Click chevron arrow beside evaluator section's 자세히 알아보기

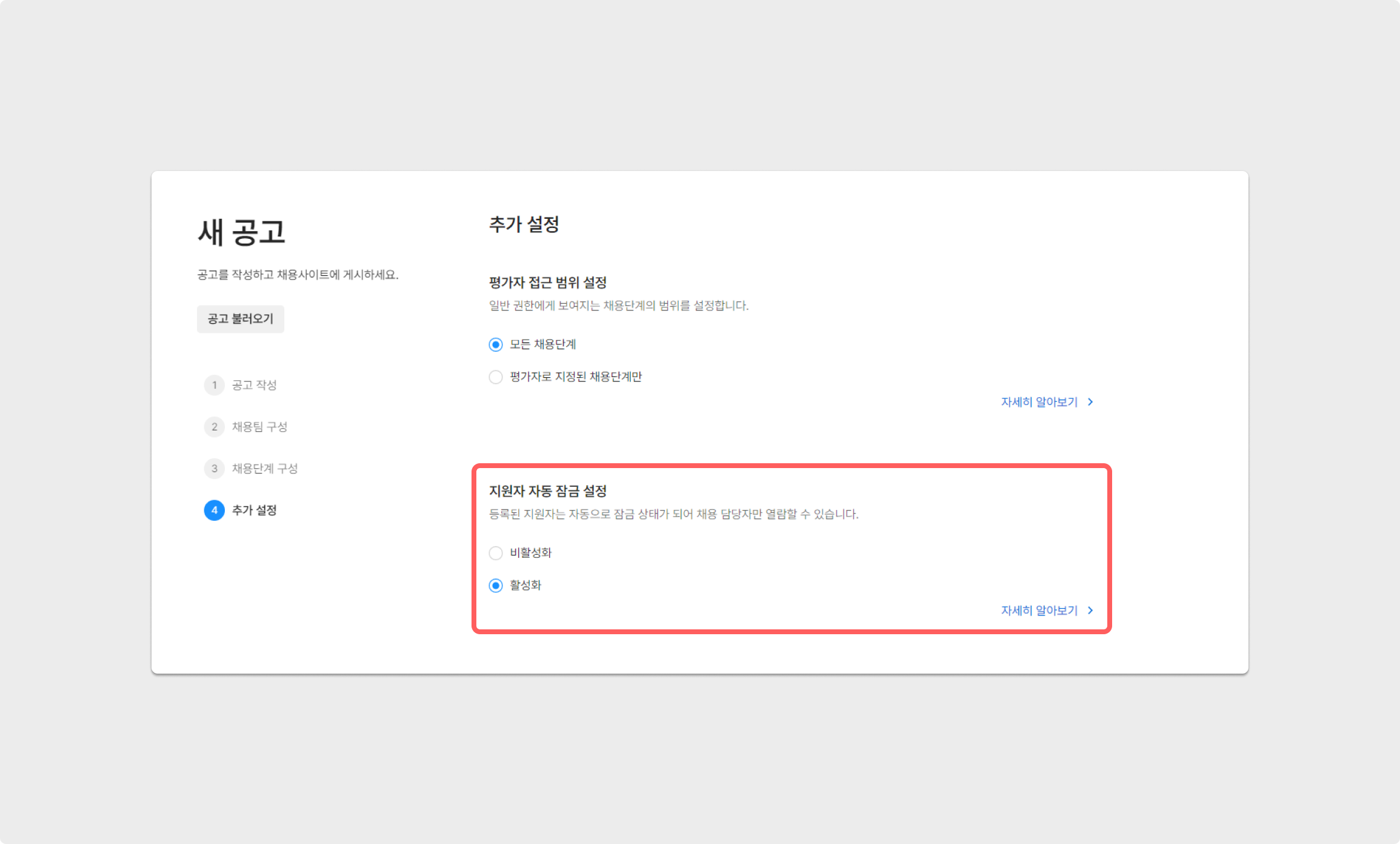pos(1090,402)
